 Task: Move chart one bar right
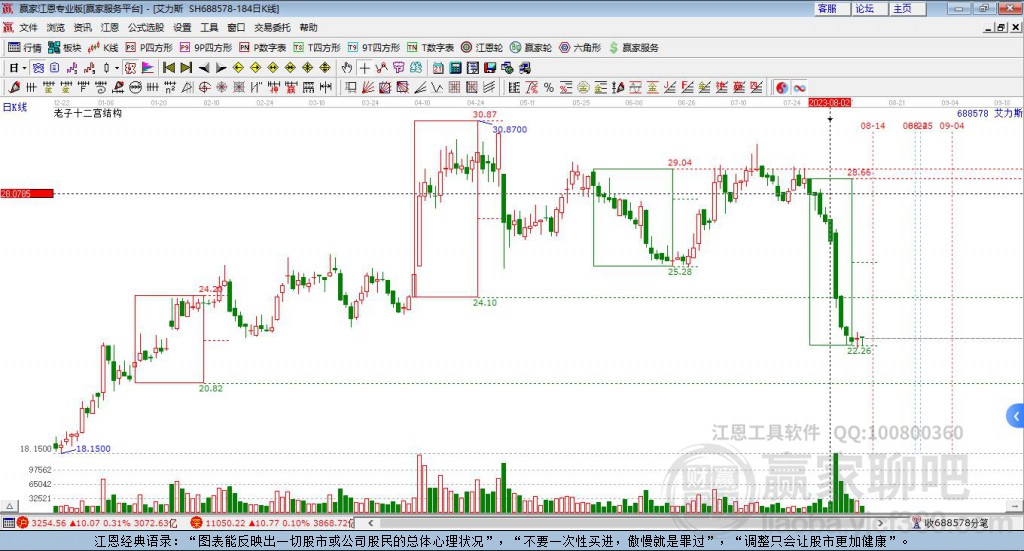[221, 68]
